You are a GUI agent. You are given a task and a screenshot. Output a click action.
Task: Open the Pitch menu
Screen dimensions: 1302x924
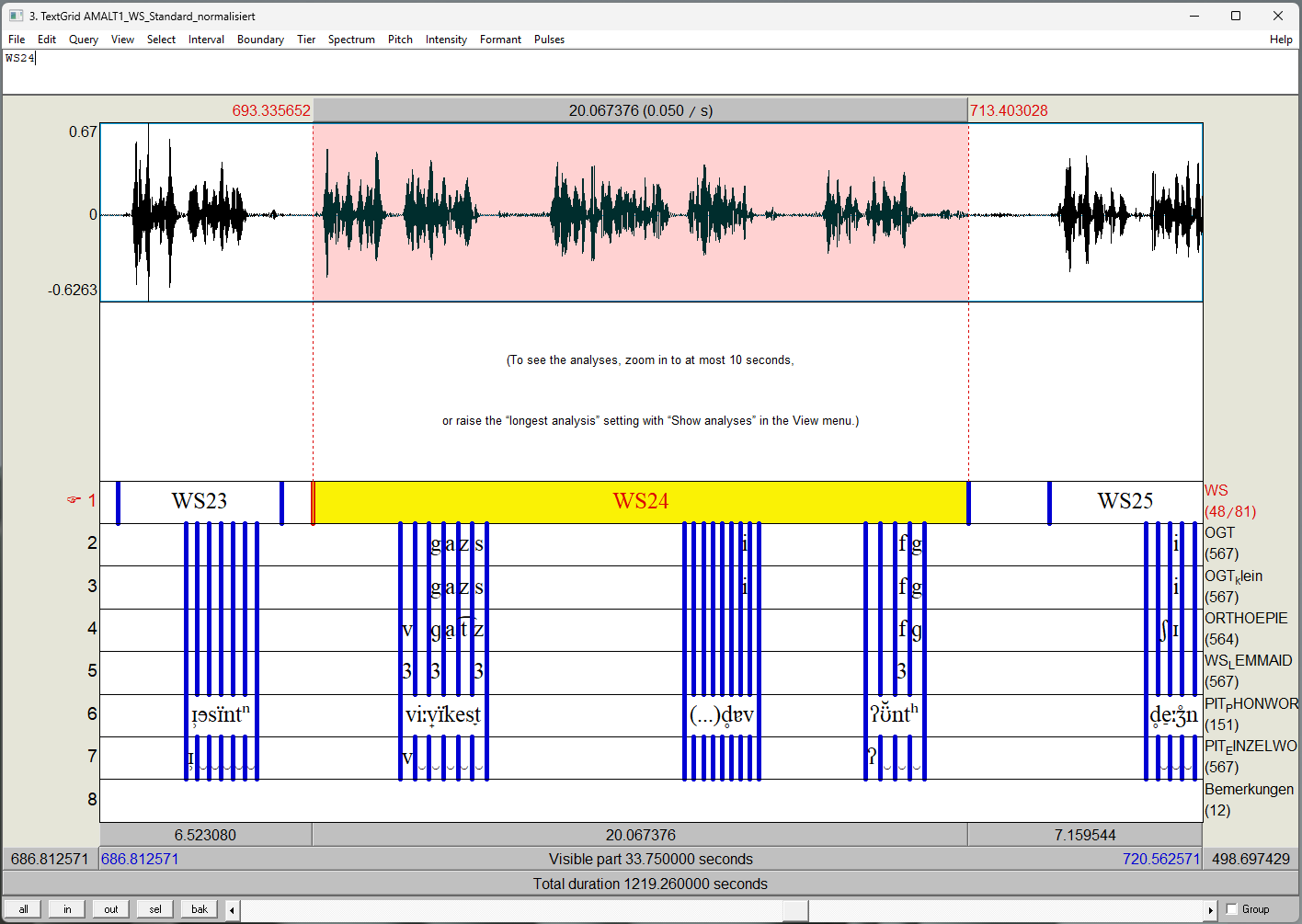[400, 40]
